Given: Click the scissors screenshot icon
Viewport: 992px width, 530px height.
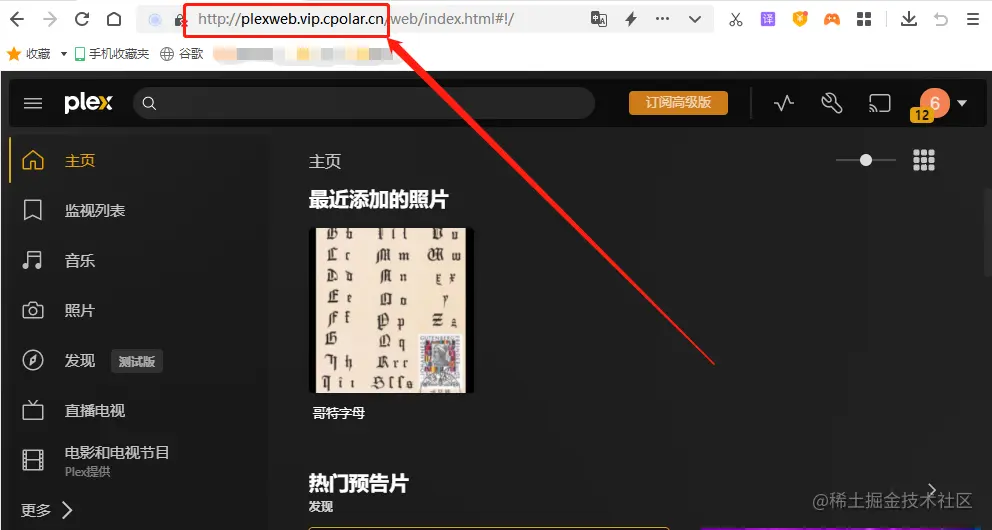Looking at the screenshot, I should 735,19.
